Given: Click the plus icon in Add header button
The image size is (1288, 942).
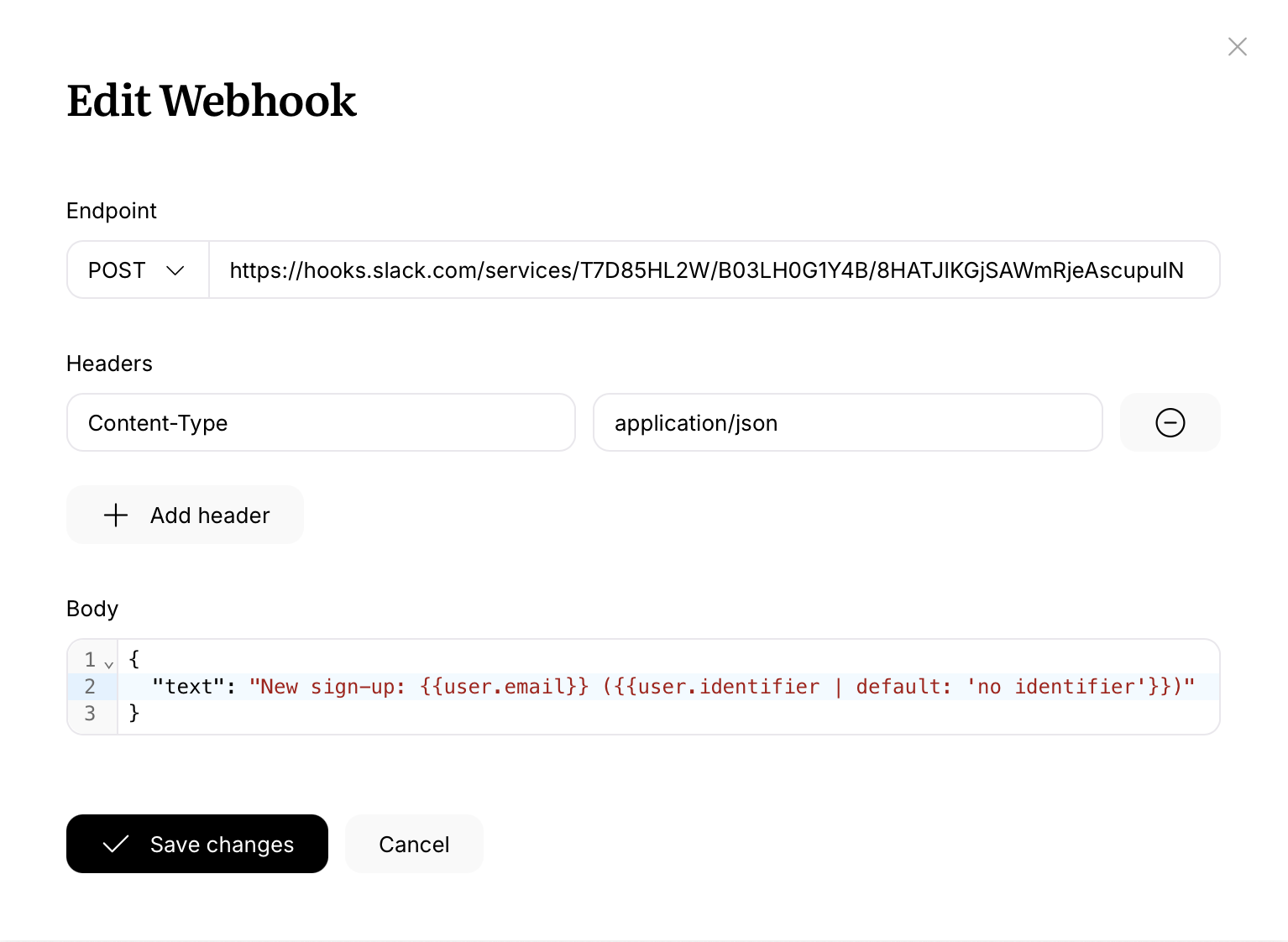Looking at the screenshot, I should [115, 515].
